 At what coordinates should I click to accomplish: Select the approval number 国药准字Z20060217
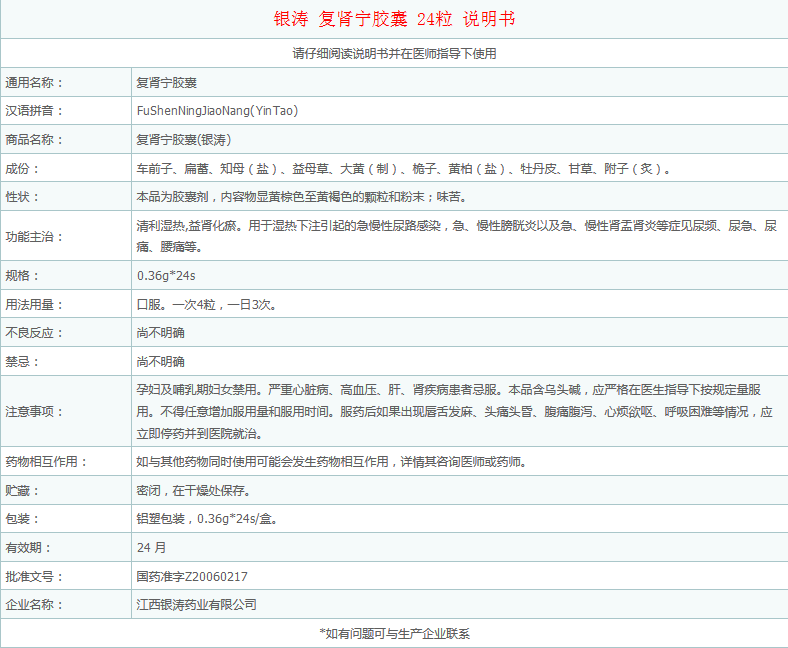tap(192, 576)
